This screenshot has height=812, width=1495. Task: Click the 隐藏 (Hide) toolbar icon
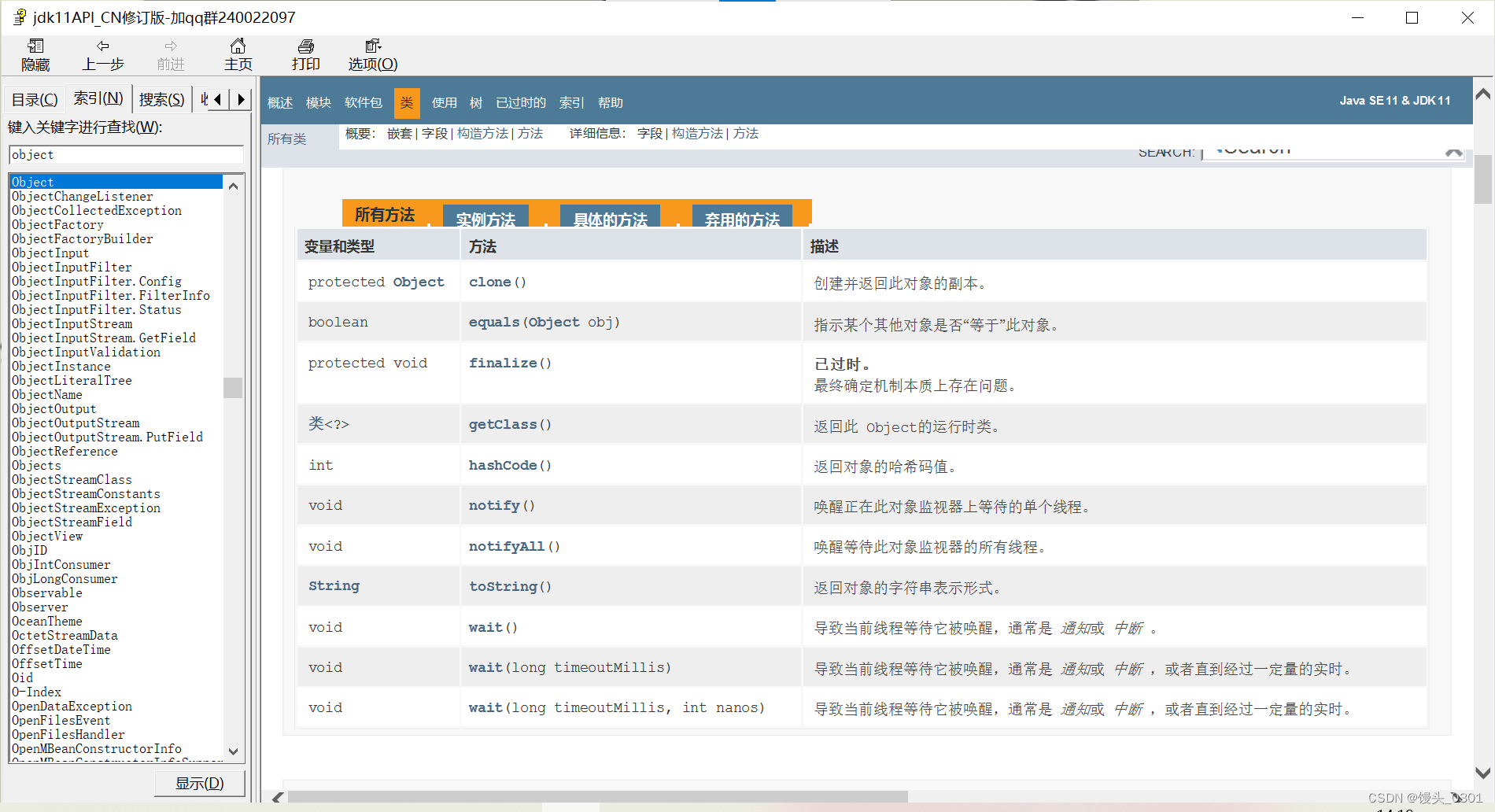(35, 55)
